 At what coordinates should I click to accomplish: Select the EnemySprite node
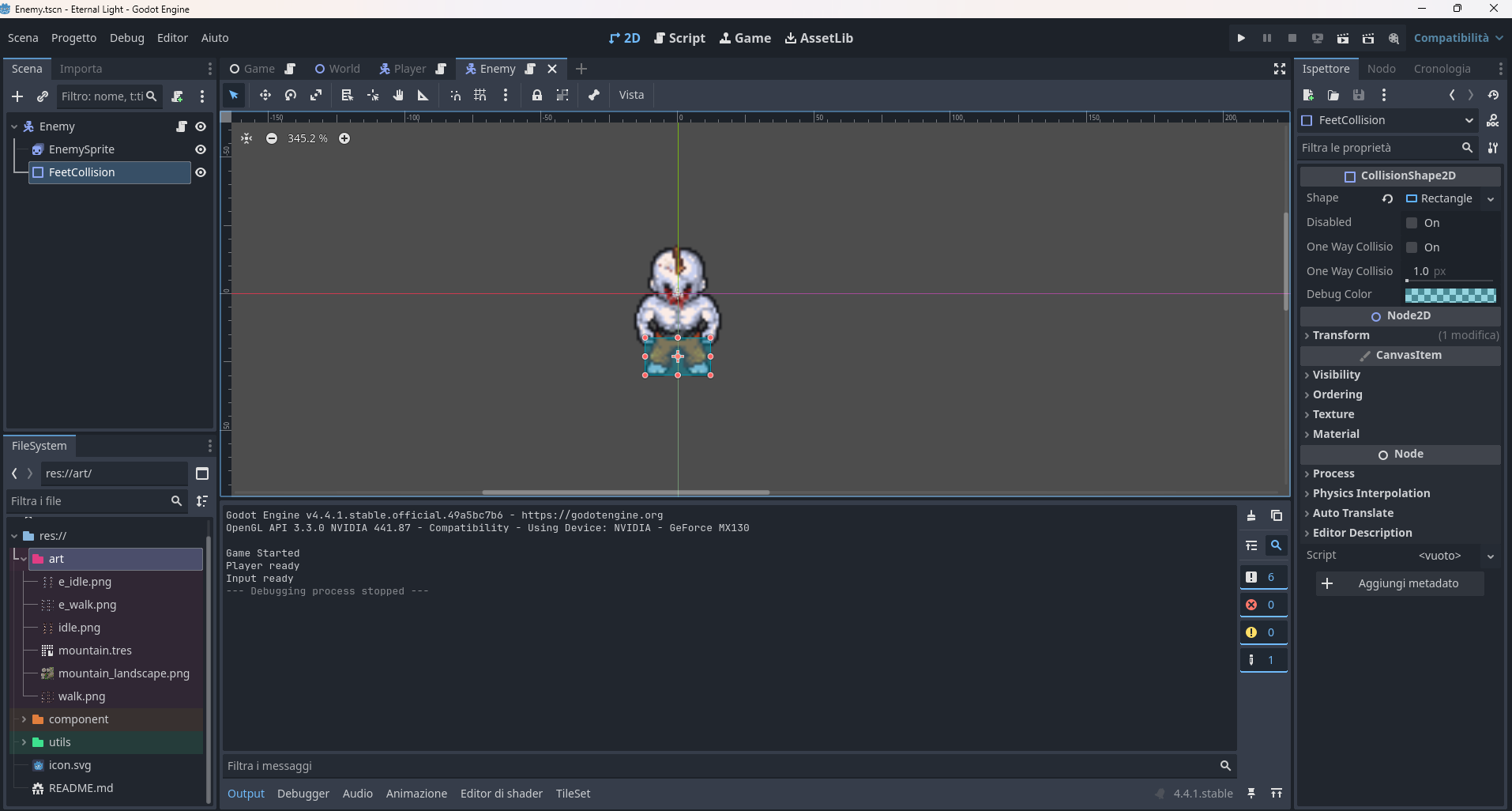click(x=81, y=149)
